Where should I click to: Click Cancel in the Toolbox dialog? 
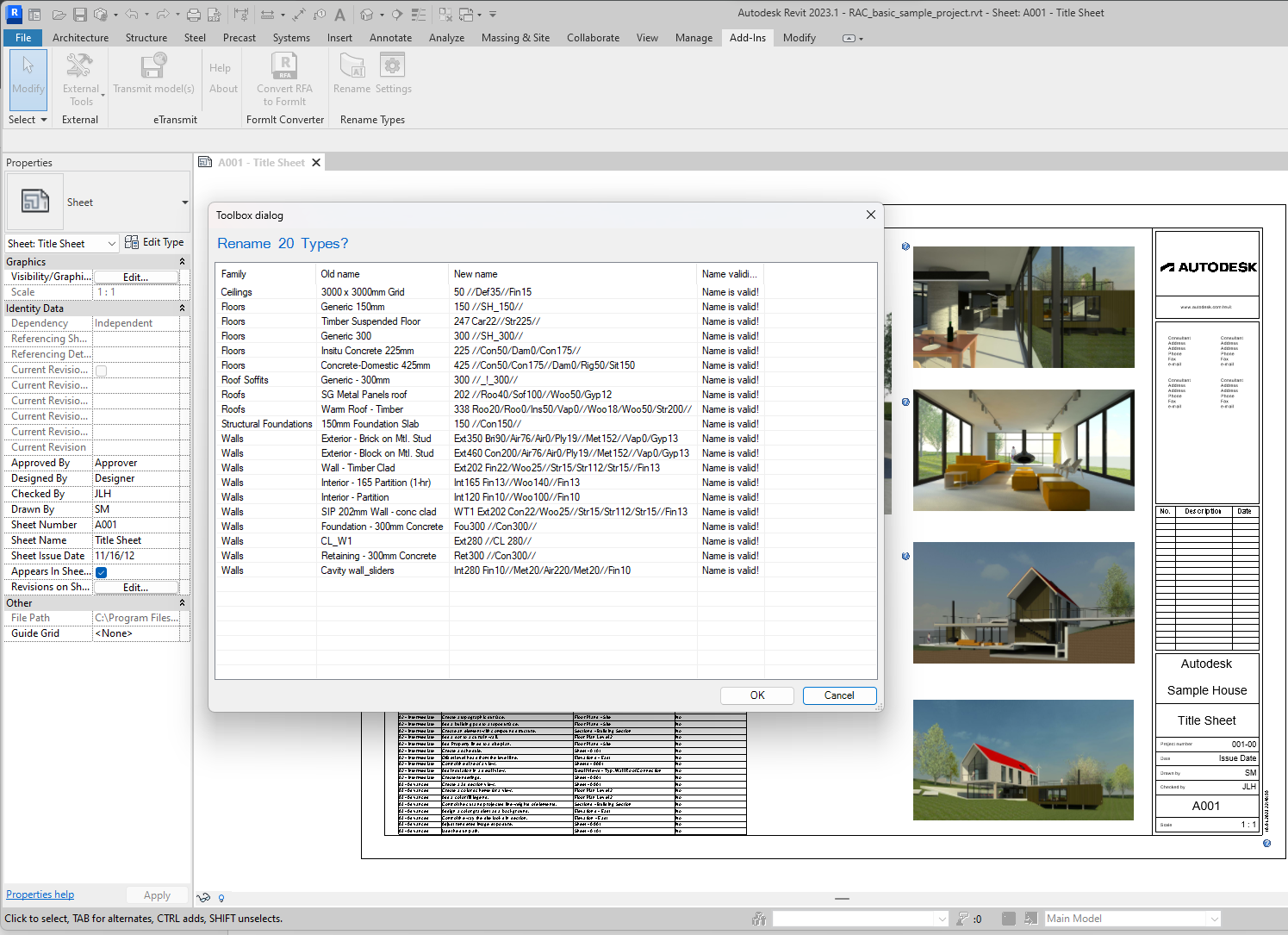[x=839, y=695]
